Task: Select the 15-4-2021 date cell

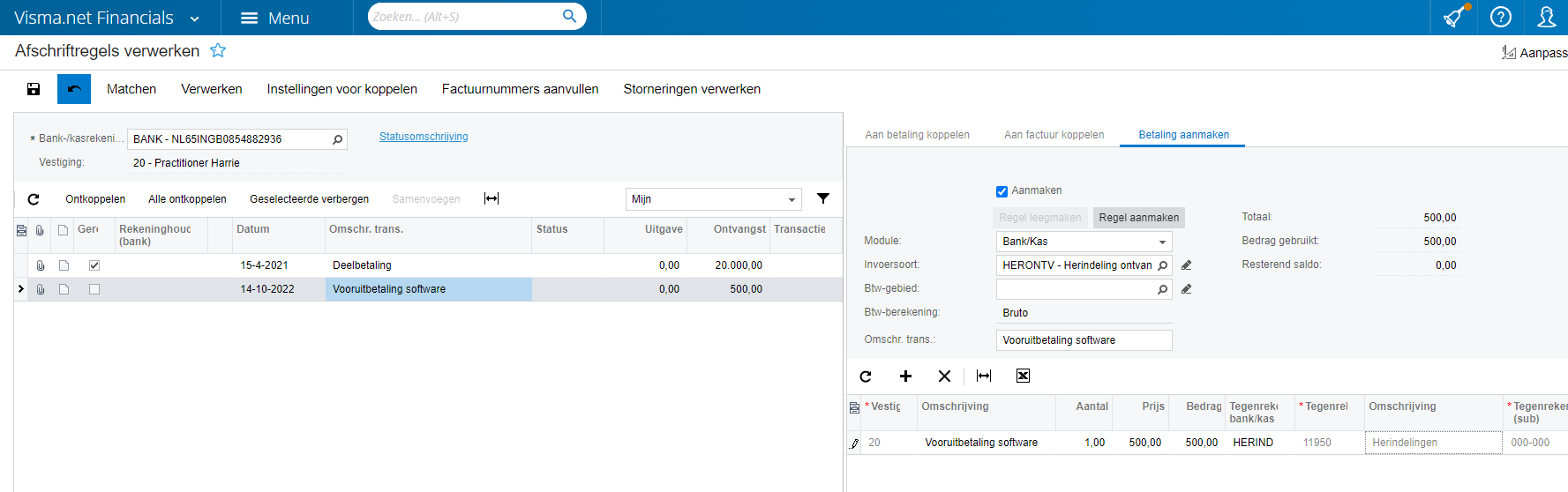Action: tap(278, 265)
